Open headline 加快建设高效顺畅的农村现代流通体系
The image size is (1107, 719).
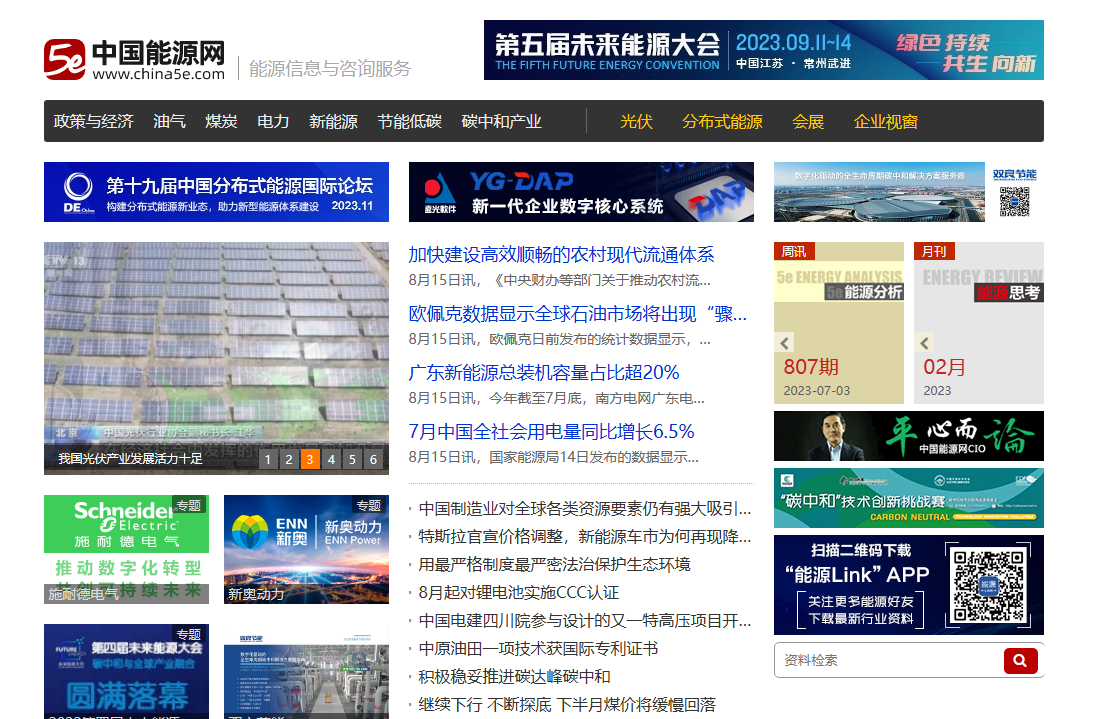pyautogui.click(x=561, y=255)
